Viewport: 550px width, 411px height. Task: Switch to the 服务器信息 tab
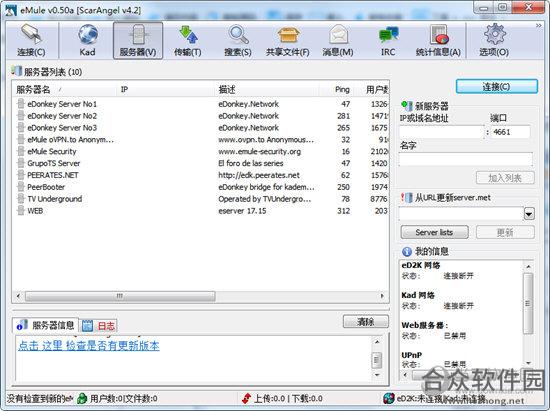tap(46, 325)
